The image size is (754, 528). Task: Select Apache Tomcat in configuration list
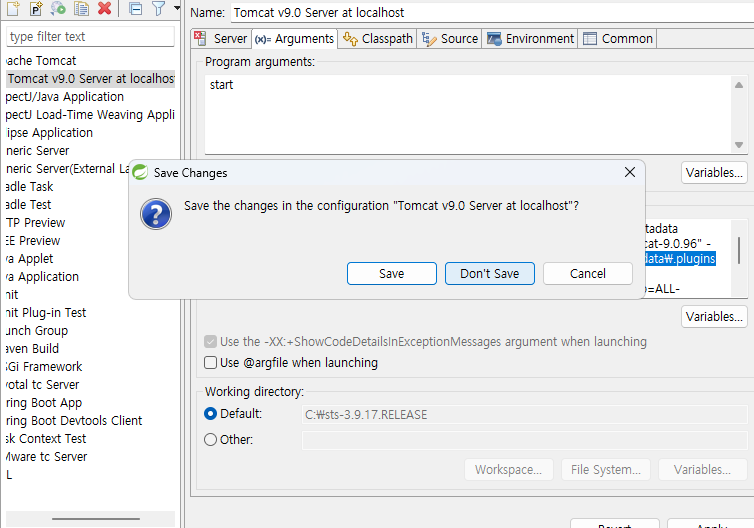pyautogui.click(x=41, y=61)
